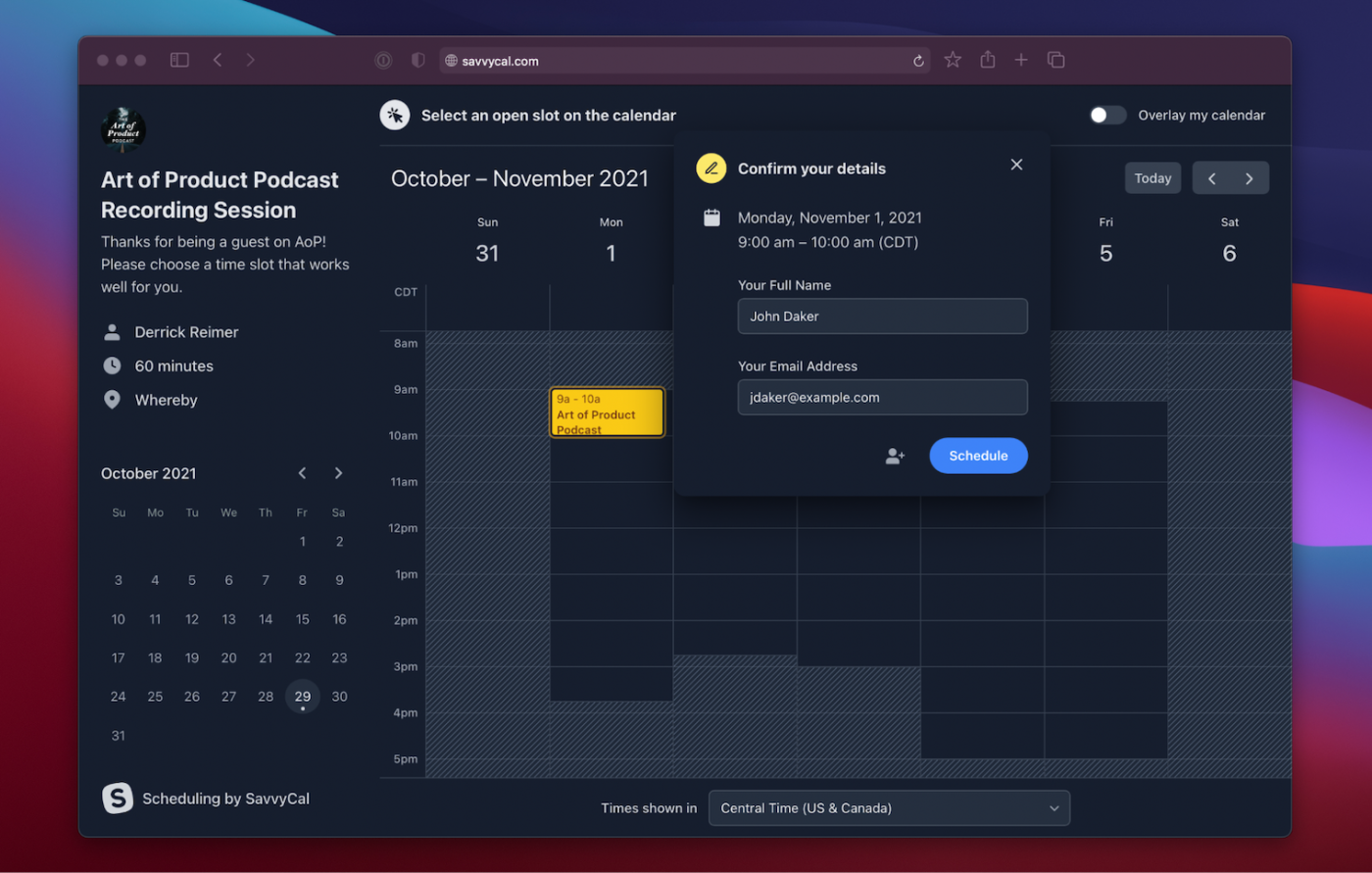
Task: Click the Your Full Name field
Action: point(882,316)
